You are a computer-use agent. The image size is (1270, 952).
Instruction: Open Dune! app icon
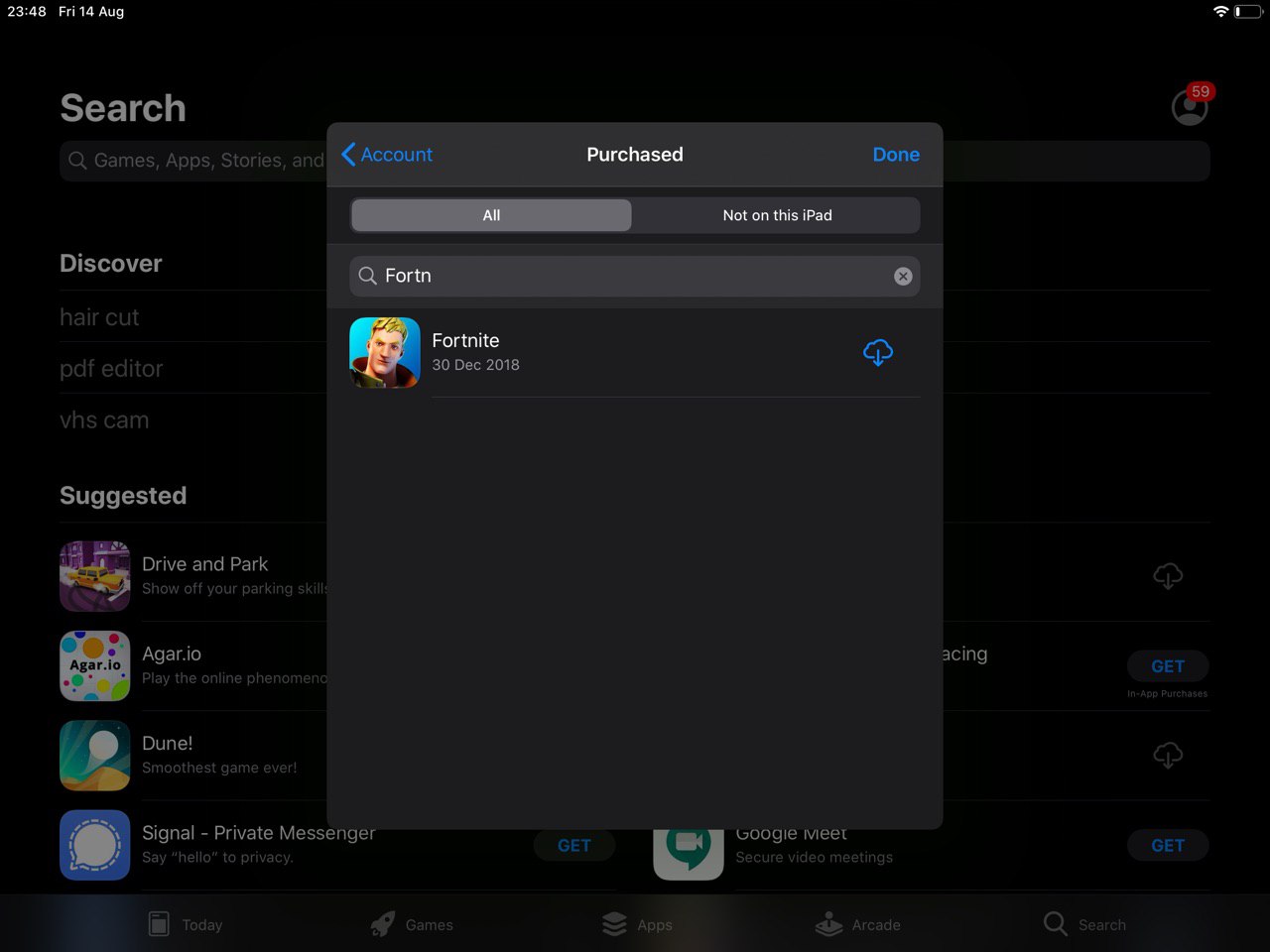(x=95, y=756)
